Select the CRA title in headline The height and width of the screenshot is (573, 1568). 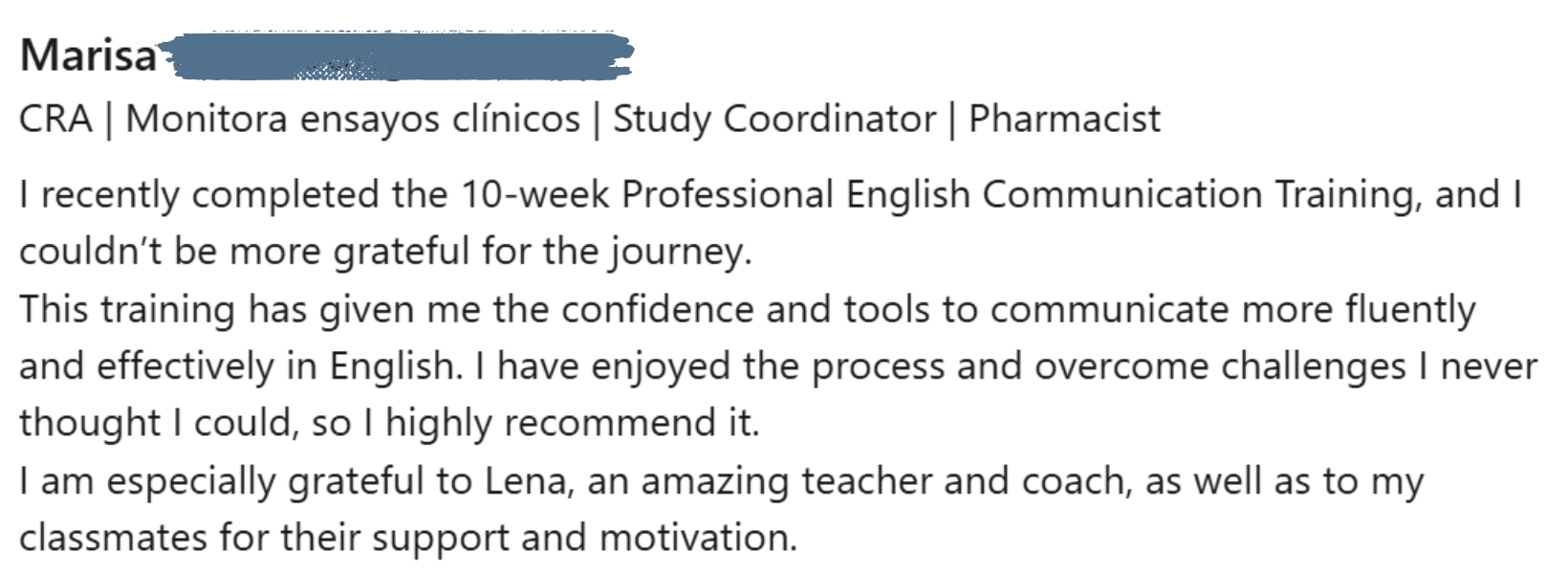pos(56,120)
